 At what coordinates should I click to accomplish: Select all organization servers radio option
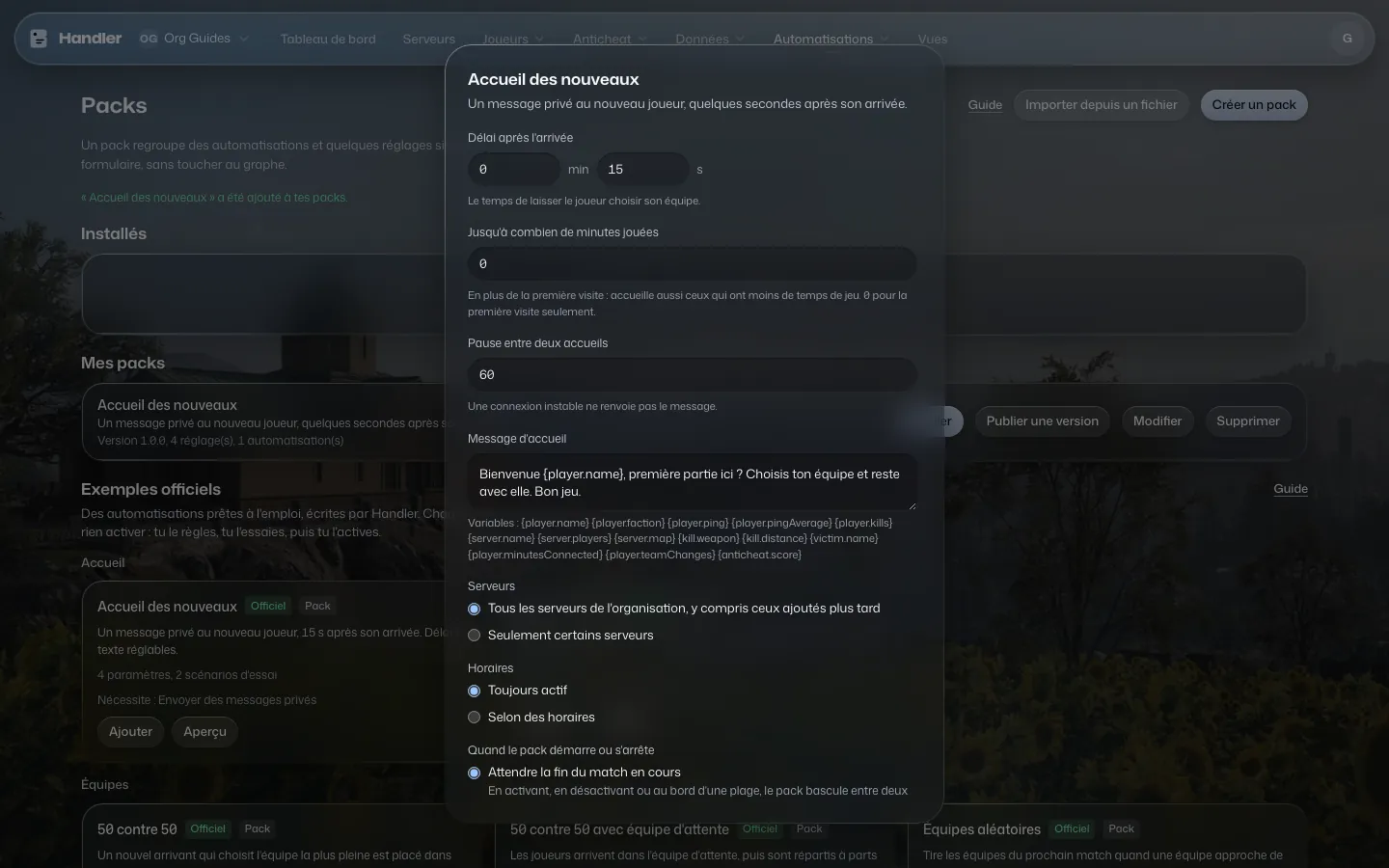tap(474, 609)
